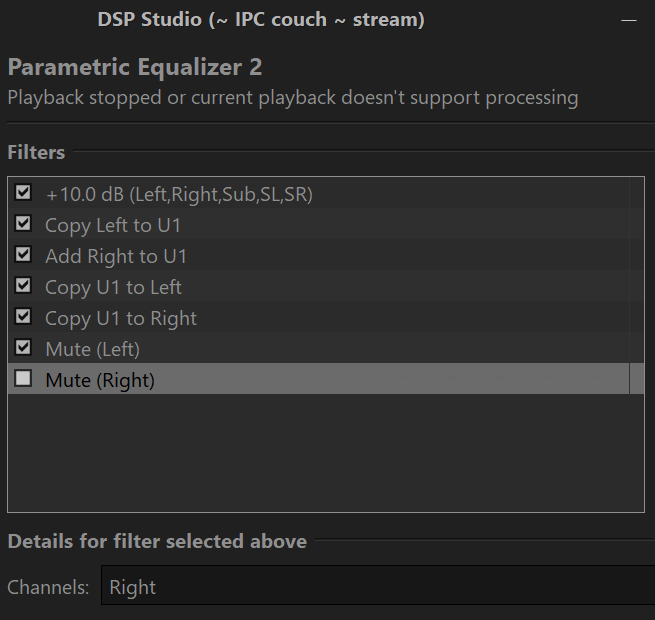Disable the Copy Left to U1 filter
Image resolution: width=655 pixels, height=620 pixels.
coord(23,224)
